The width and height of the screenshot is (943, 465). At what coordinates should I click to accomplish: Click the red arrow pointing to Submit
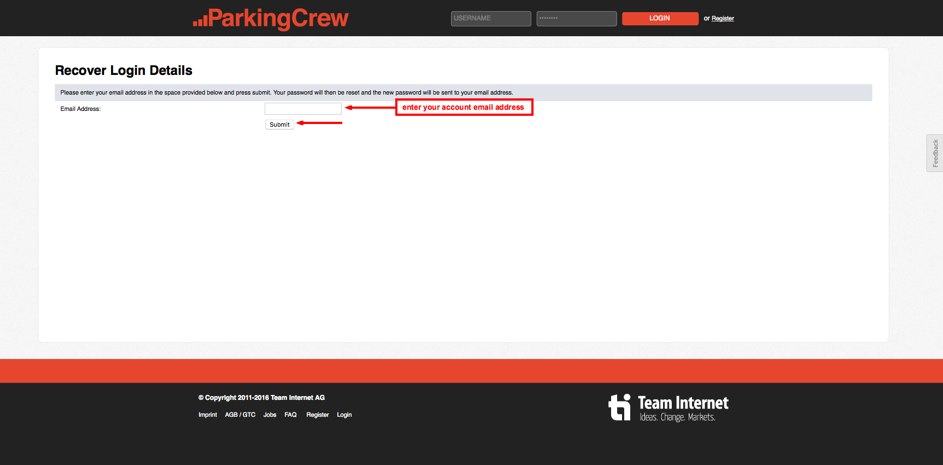click(320, 123)
